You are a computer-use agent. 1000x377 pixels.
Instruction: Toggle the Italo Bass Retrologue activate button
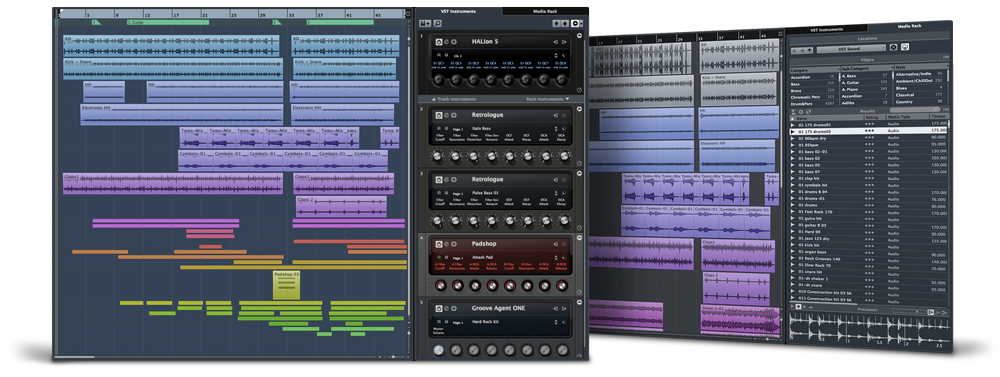(x=439, y=115)
